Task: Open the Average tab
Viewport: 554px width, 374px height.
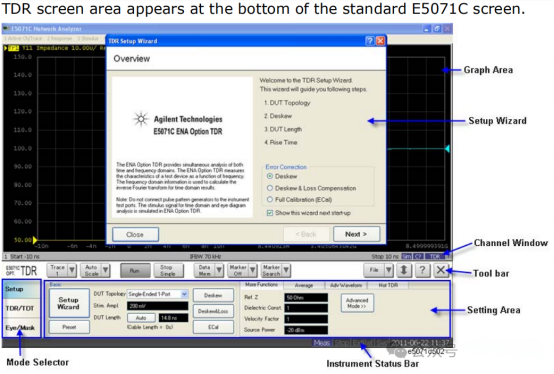Action: 304,285
